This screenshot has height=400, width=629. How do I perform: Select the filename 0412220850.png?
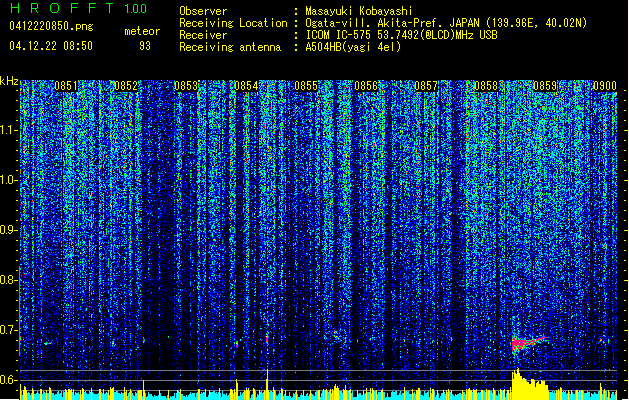51,26
